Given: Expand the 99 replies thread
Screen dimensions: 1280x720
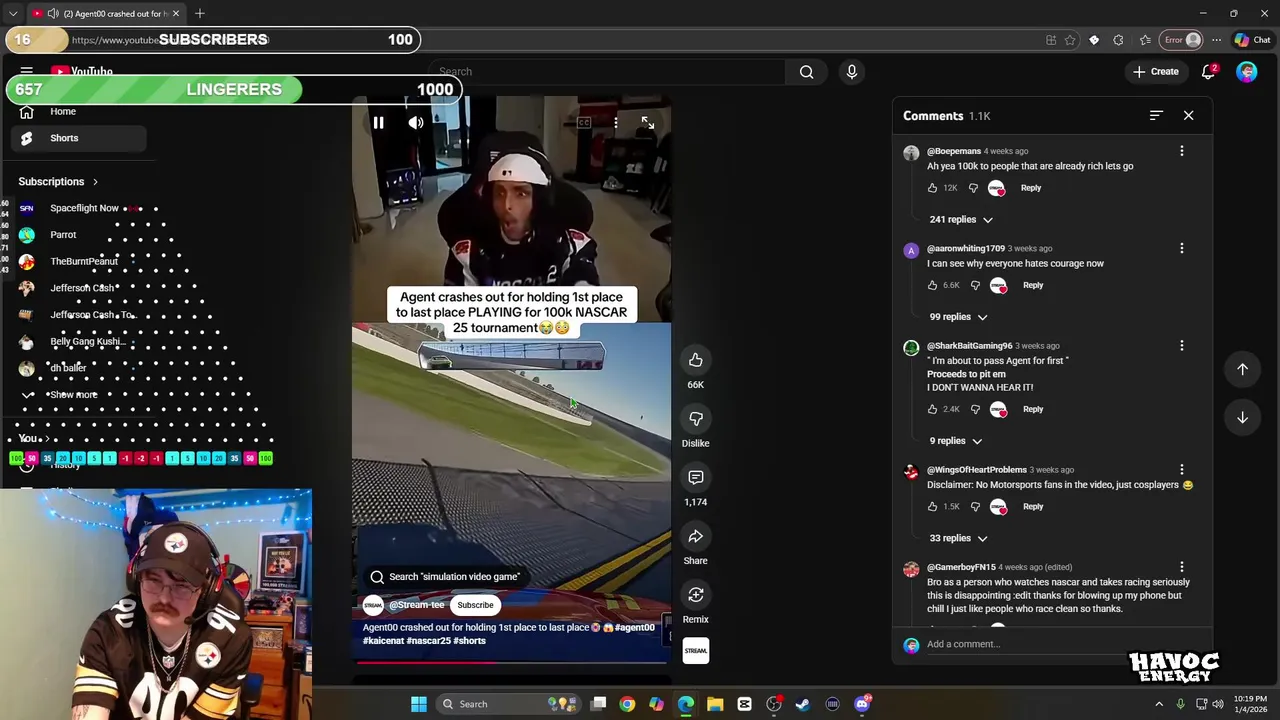Looking at the screenshot, I should coord(959,317).
